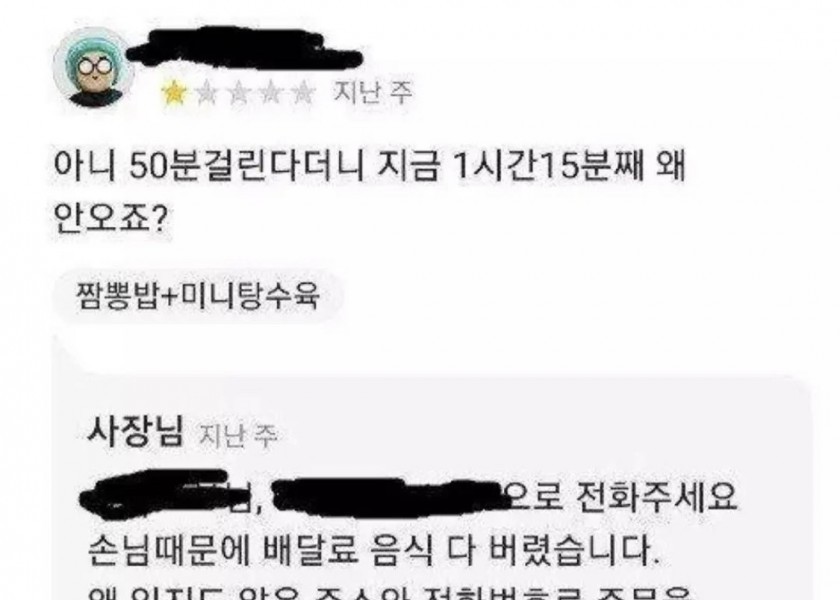Open the reviewer's profile avatar

point(93,68)
